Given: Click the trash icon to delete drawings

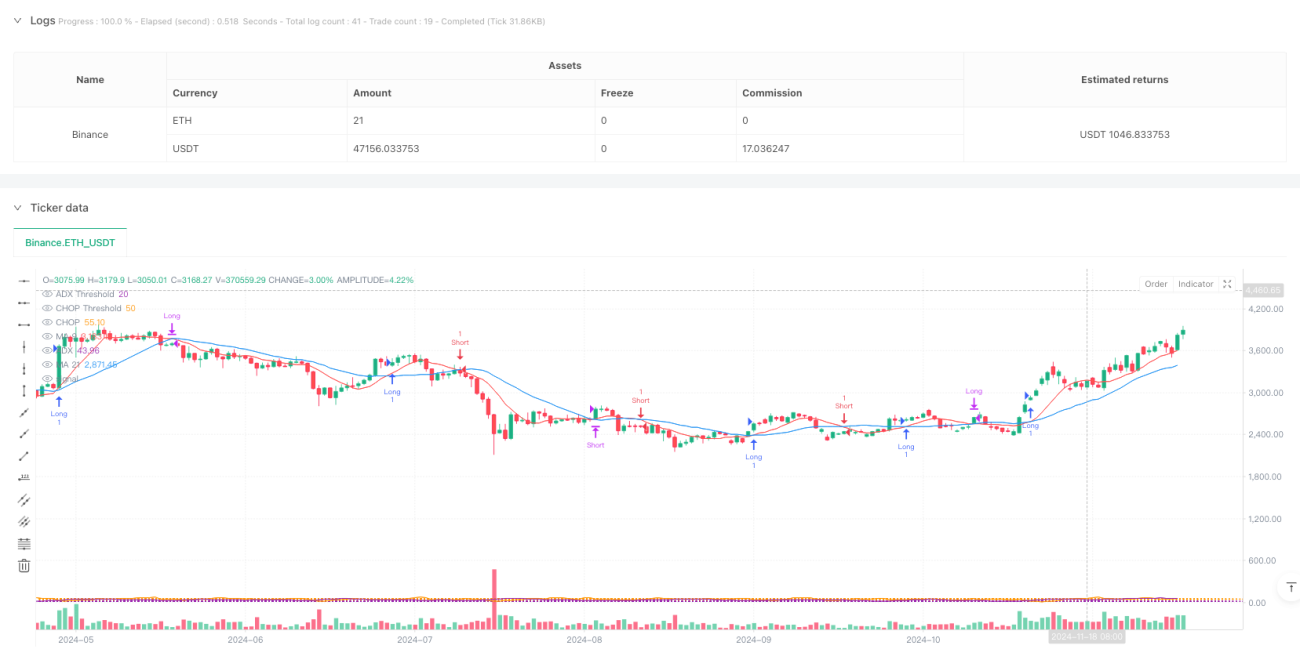Looking at the screenshot, I should (x=25, y=566).
